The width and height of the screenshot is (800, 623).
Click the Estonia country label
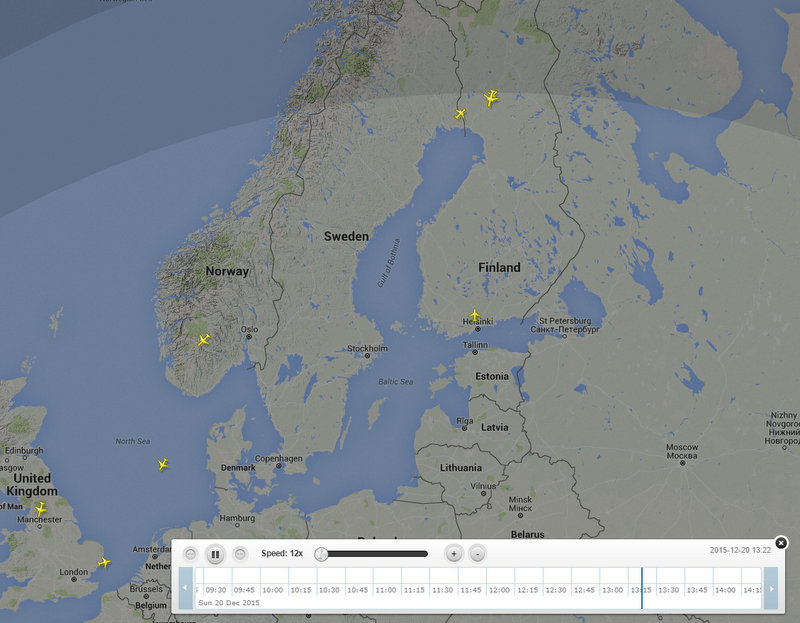[492, 376]
